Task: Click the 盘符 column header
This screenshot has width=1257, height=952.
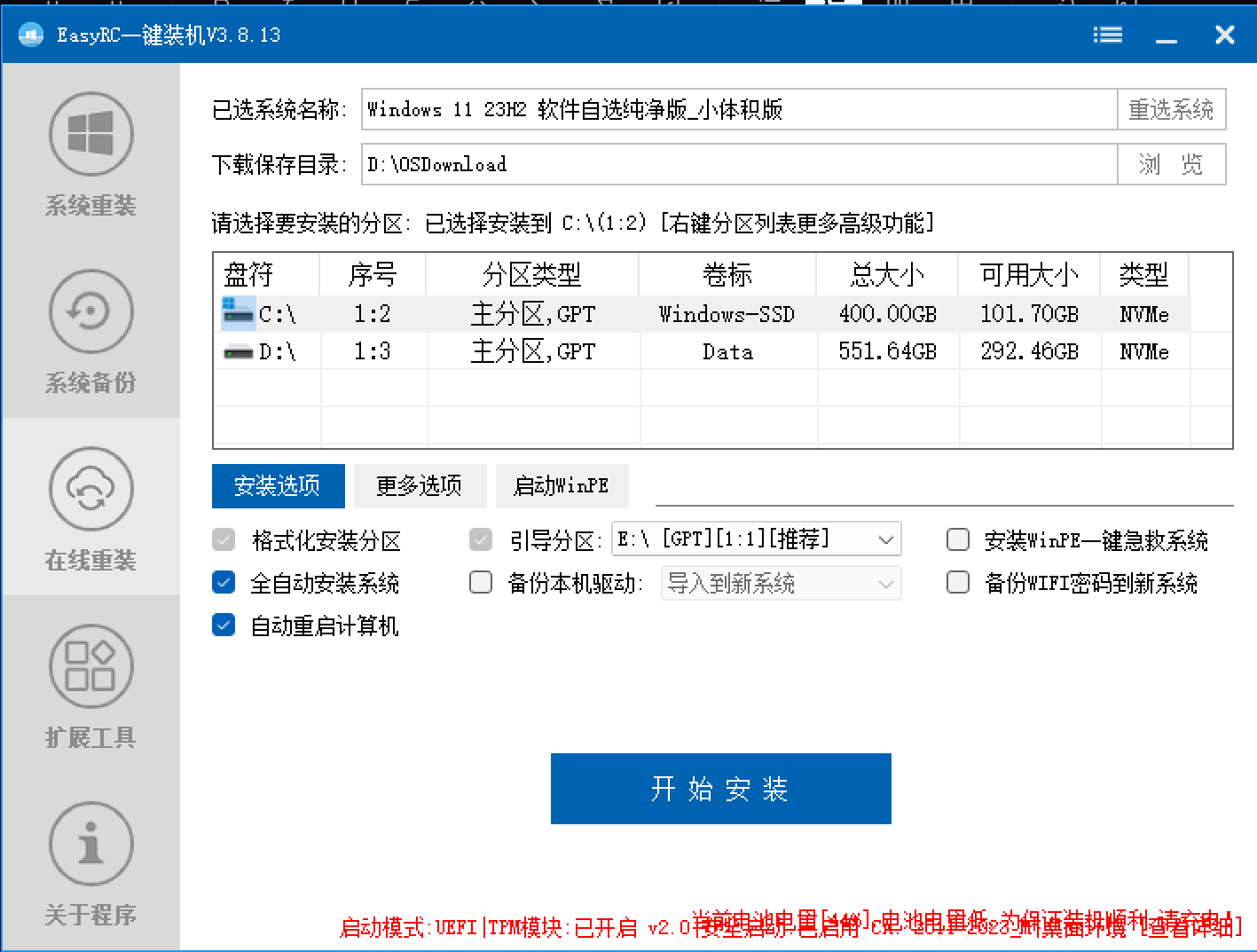Action: [266, 275]
